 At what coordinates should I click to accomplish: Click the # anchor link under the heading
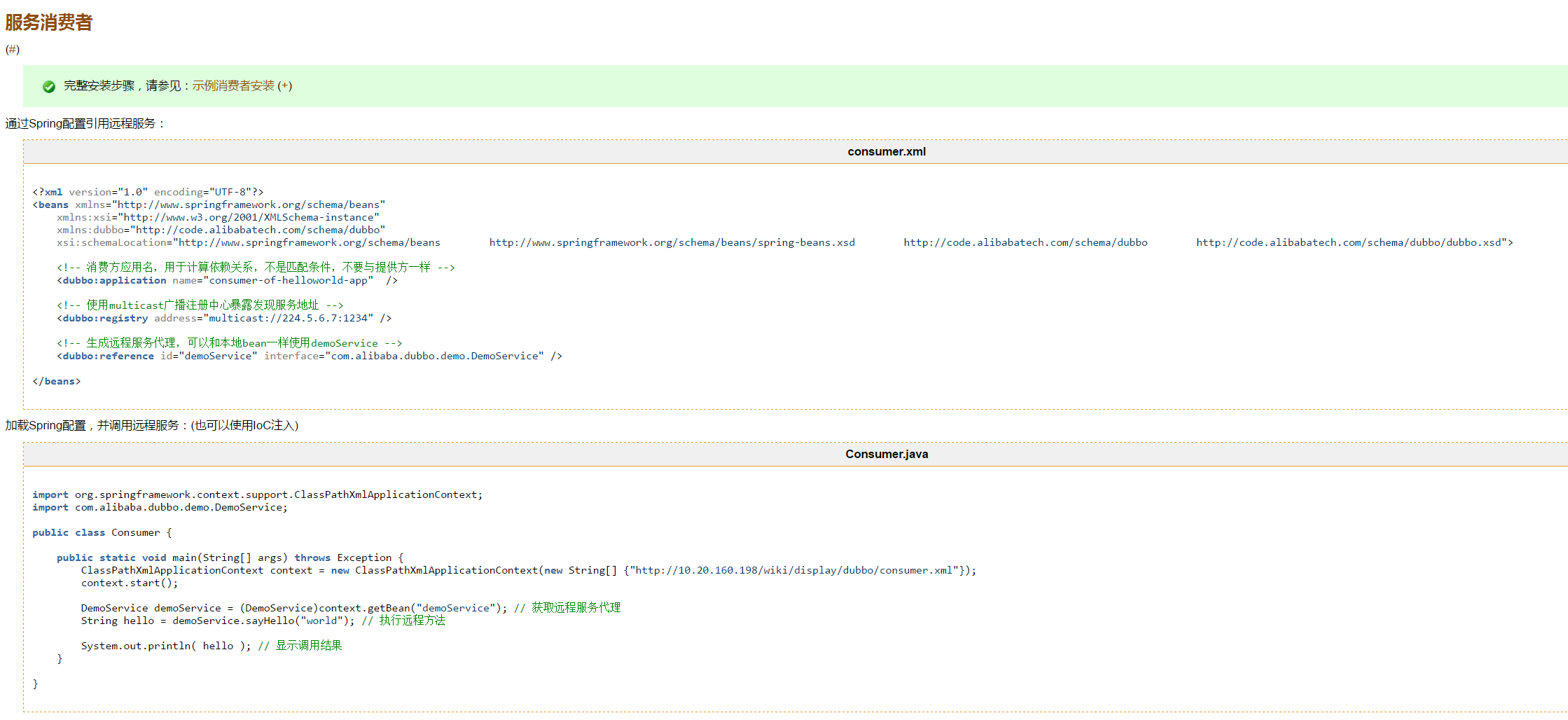coord(13,49)
